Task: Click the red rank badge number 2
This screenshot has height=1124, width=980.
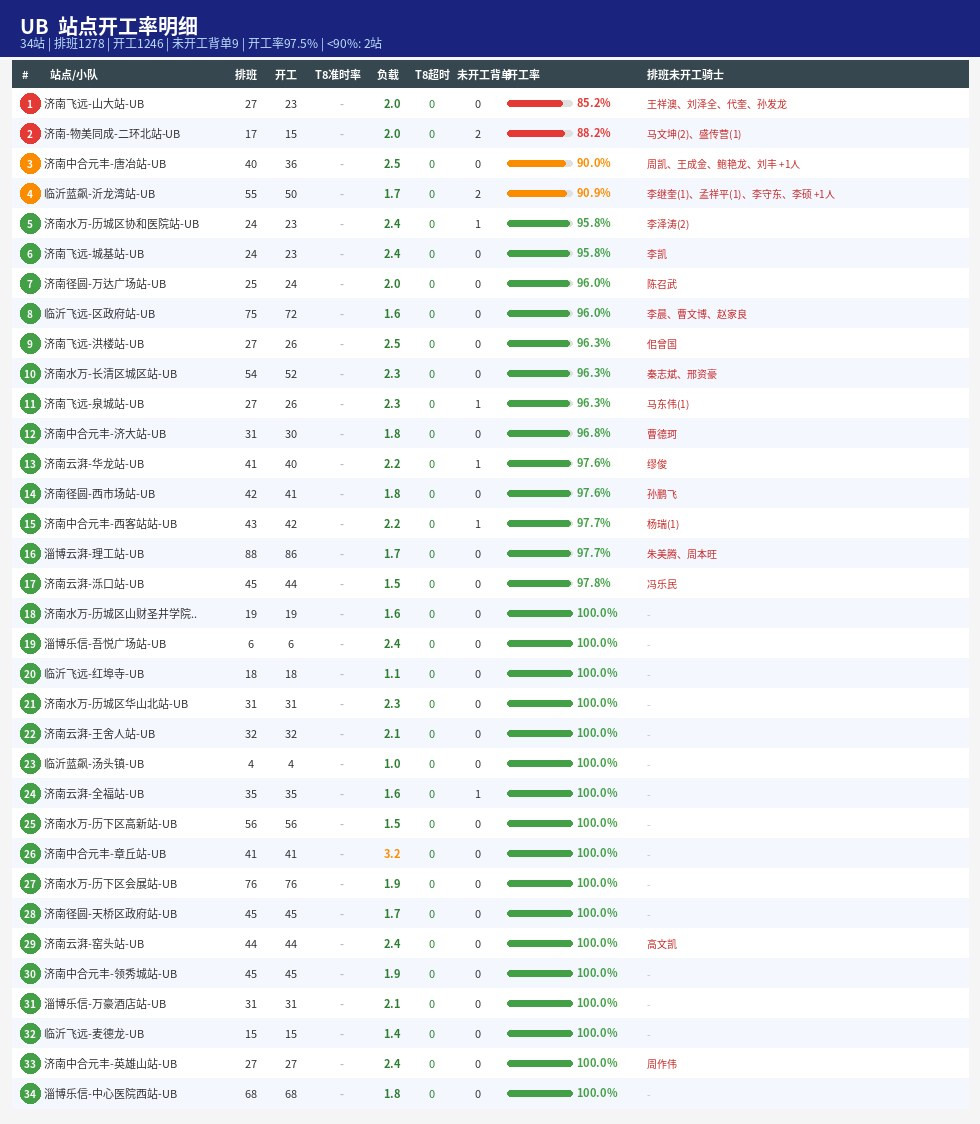Action: click(29, 134)
